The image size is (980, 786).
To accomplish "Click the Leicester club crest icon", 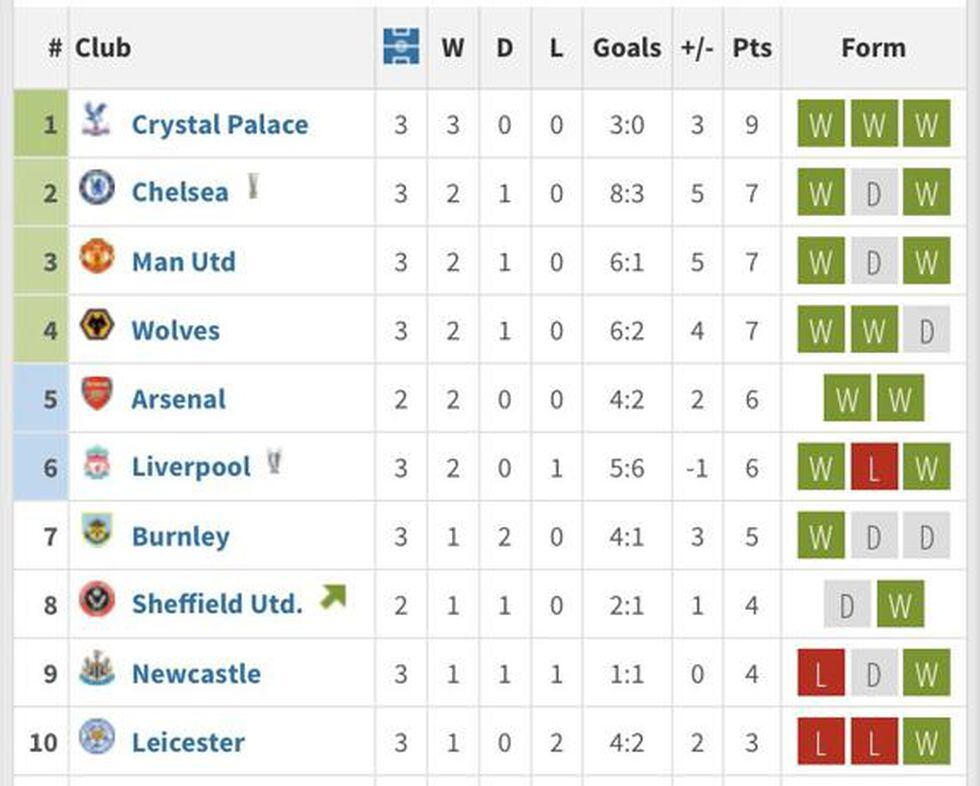I will (x=97, y=738).
